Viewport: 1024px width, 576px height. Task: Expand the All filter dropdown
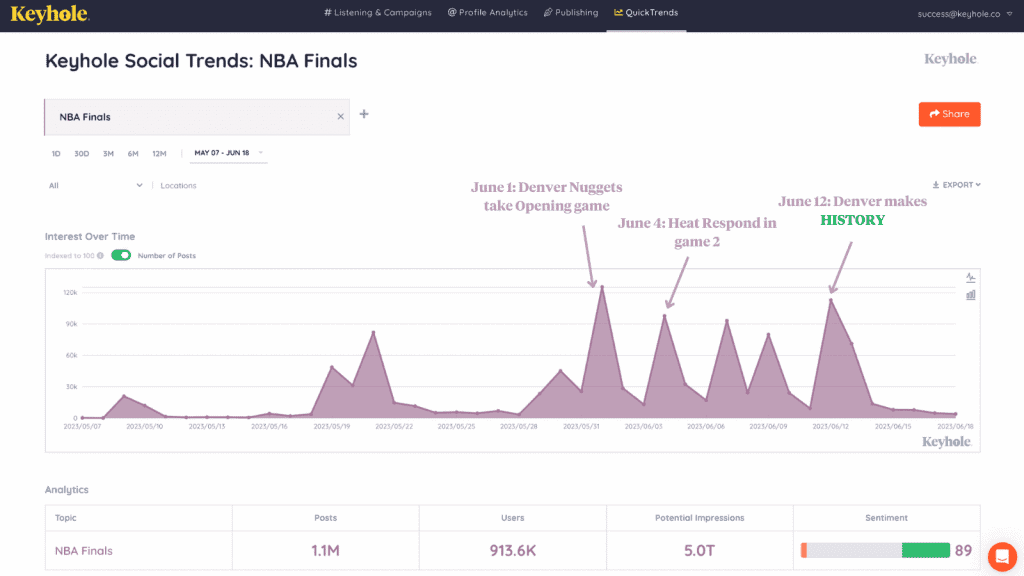pos(95,185)
